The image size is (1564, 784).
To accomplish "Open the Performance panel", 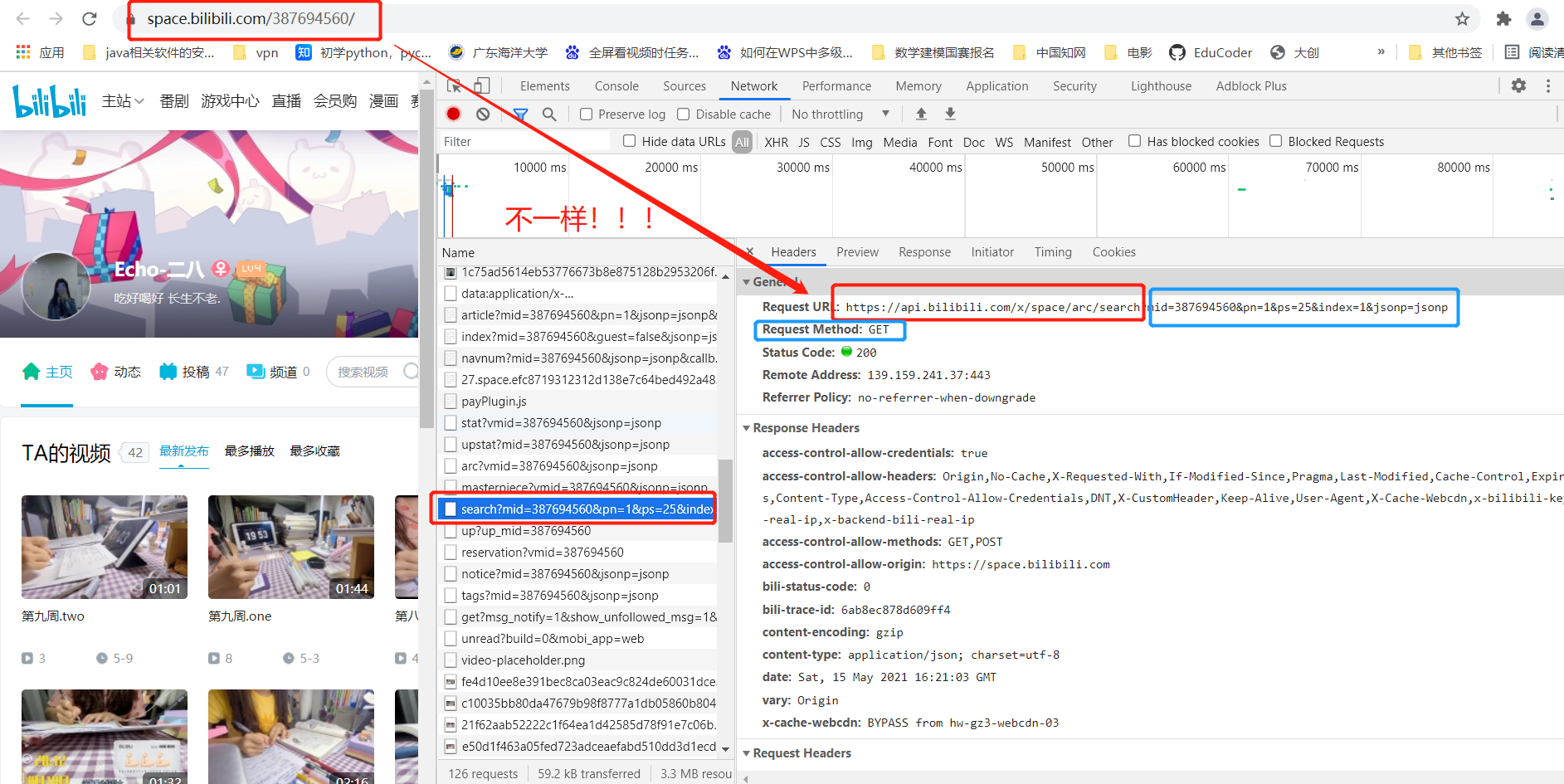I will pos(836,85).
